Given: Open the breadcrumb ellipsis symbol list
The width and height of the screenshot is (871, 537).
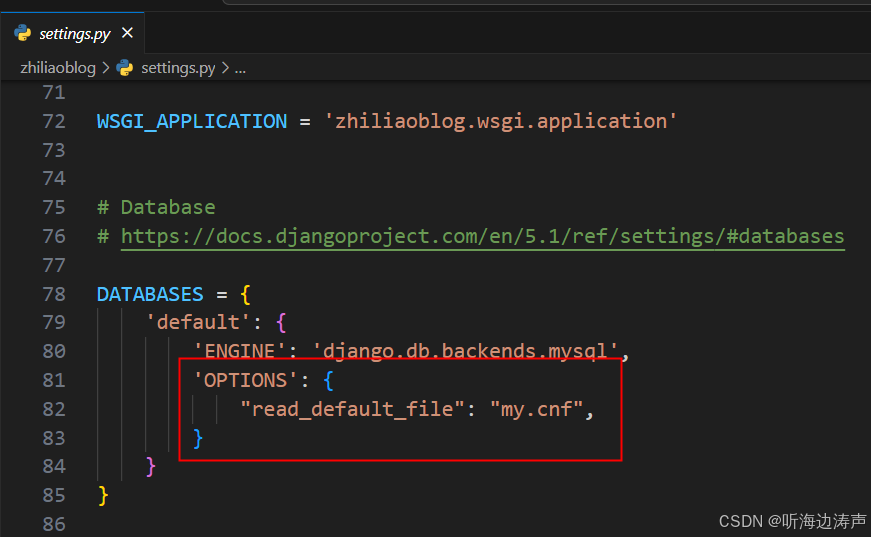Looking at the screenshot, I should [x=240, y=69].
